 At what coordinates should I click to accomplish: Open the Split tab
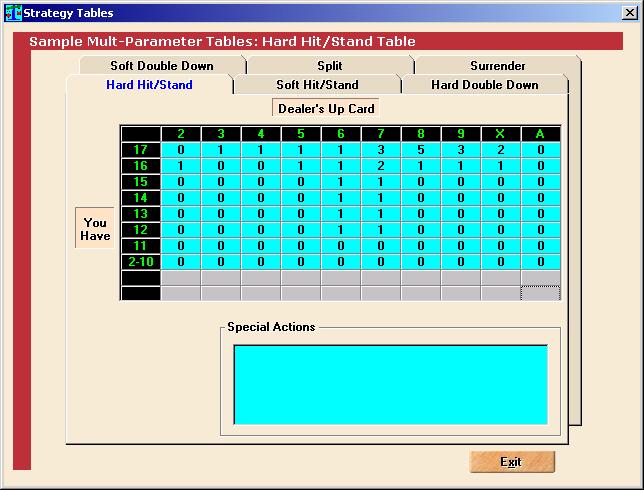[x=329, y=66]
